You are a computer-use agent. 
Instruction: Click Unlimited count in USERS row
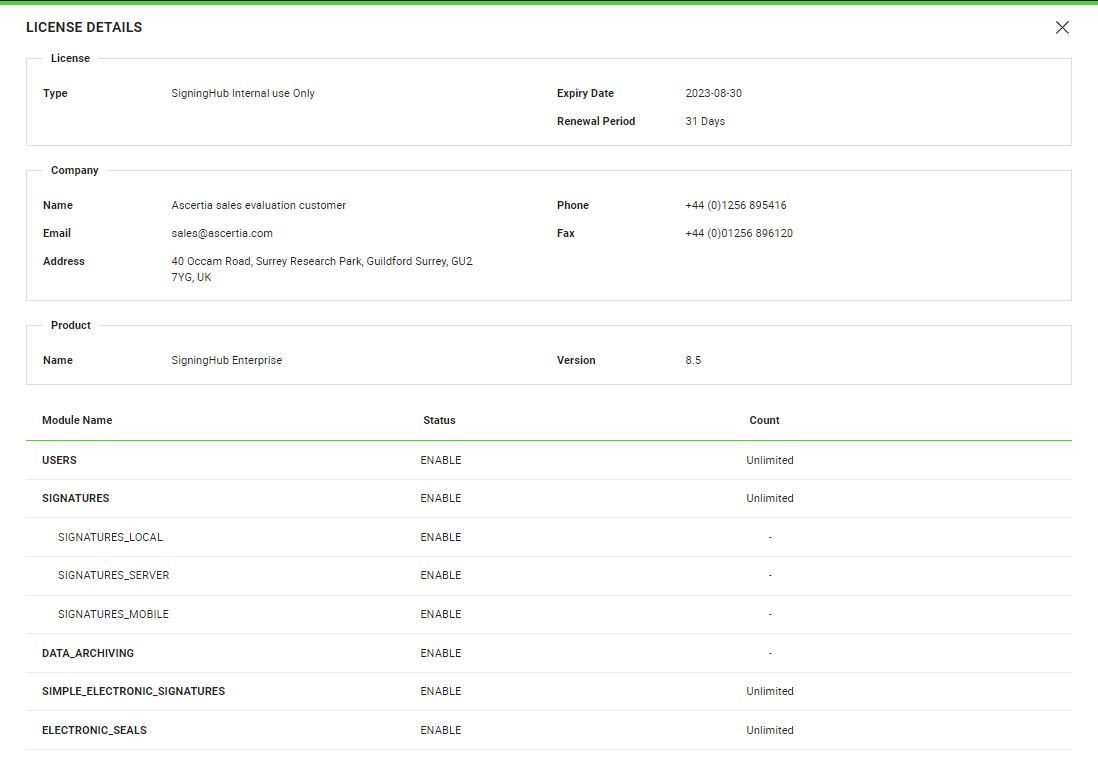click(770, 460)
